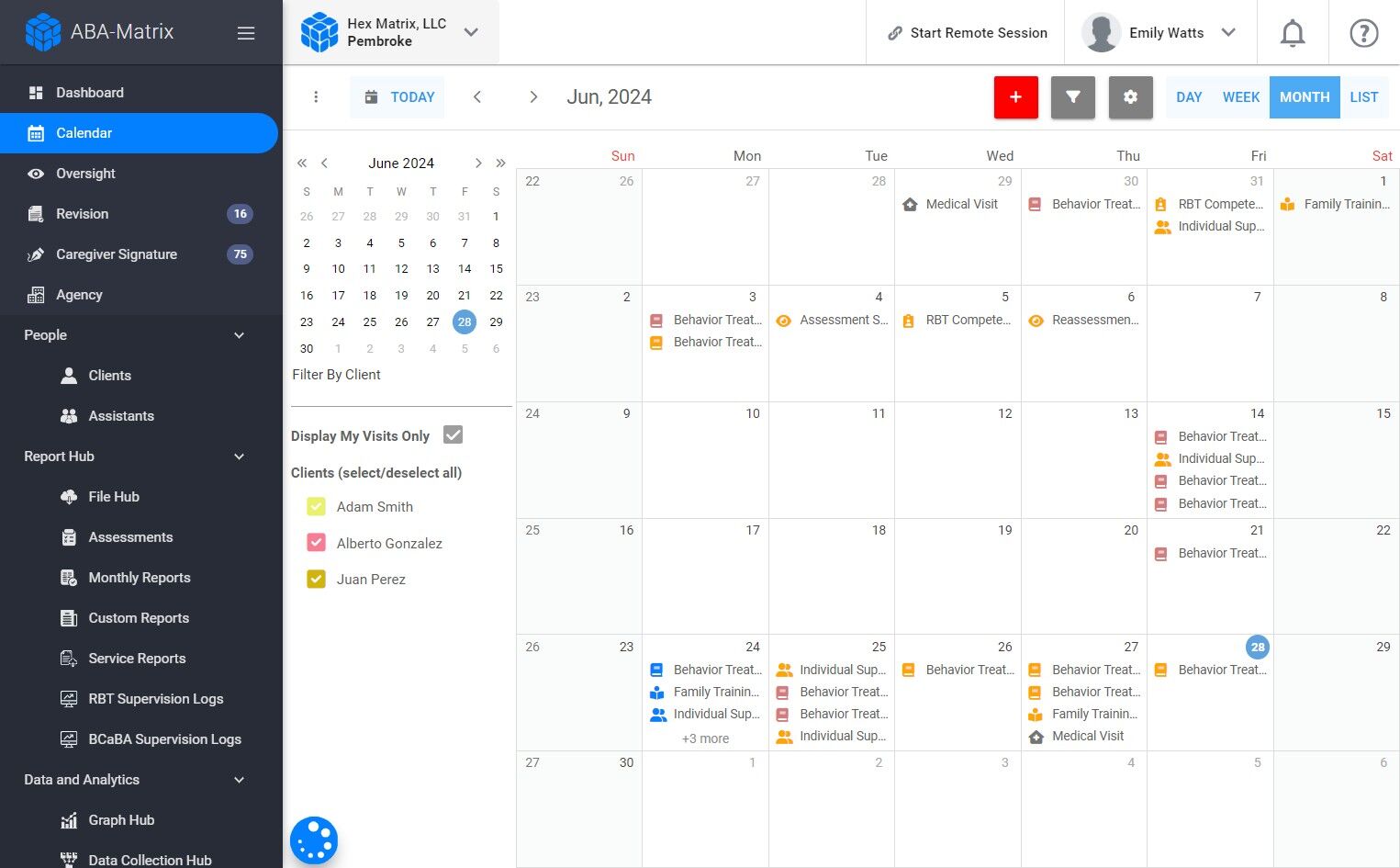Start Remote Session
This screenshot has height=868, width=1400.
[967, 33]
